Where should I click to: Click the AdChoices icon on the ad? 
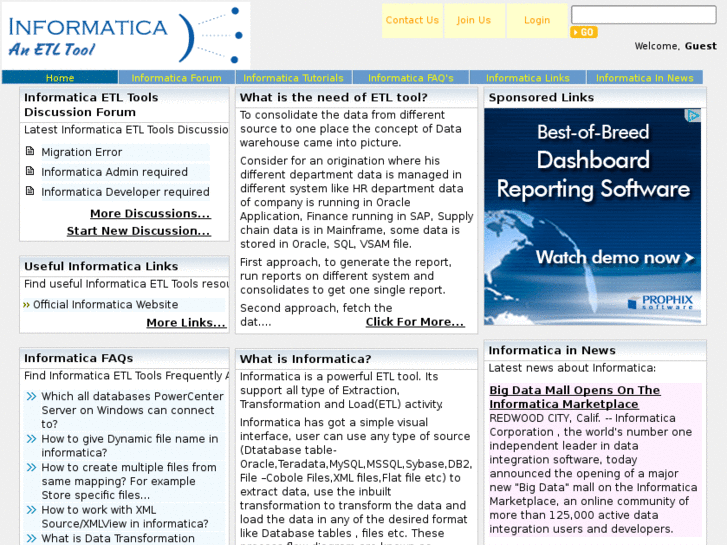(x=693, y=115)
